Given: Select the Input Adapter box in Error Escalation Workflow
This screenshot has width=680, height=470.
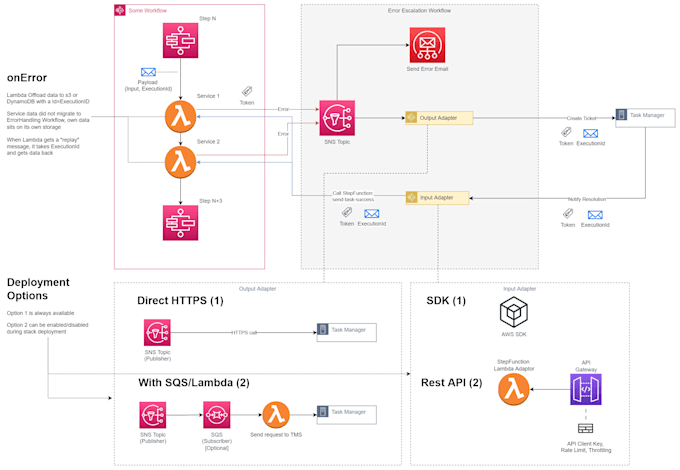Looking at the screenshot, I should click(438, 198).
